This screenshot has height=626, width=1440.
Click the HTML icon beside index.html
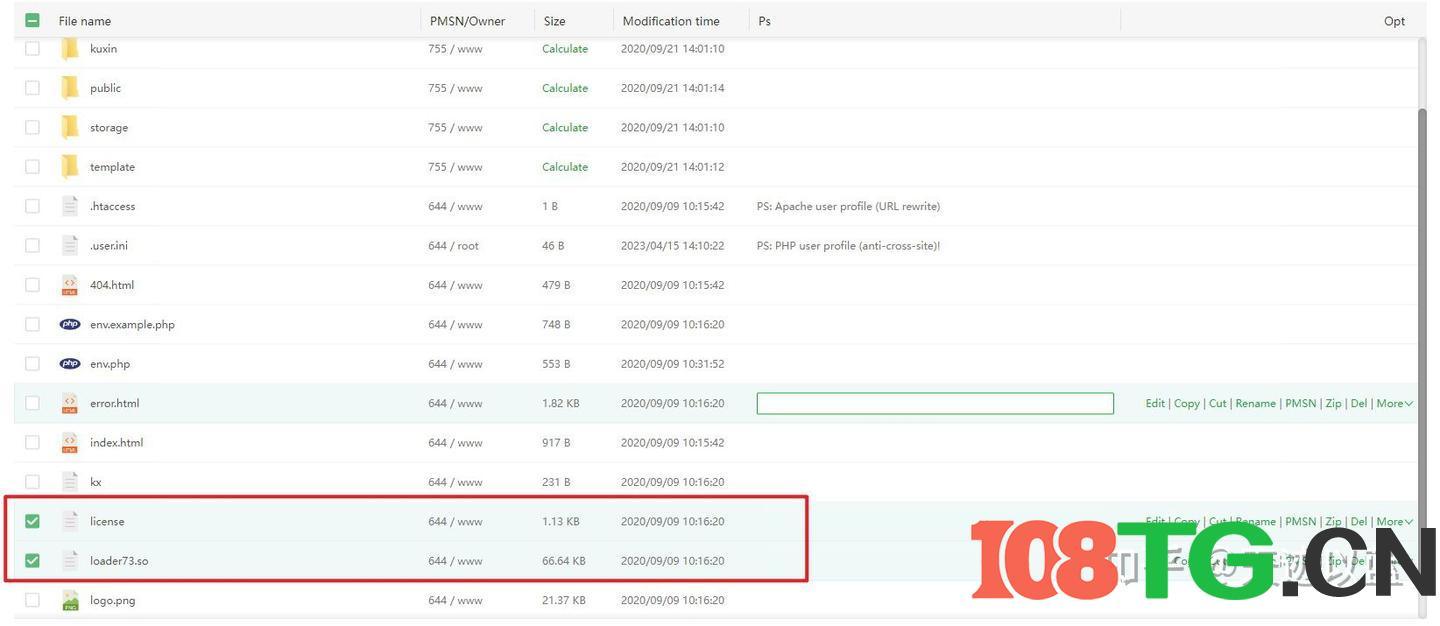(69, 441)
